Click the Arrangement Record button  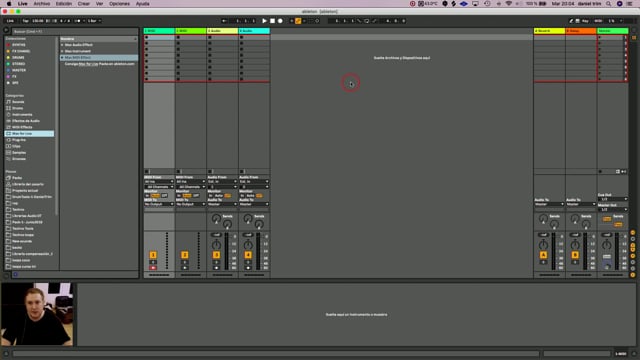tap(280, 21)
